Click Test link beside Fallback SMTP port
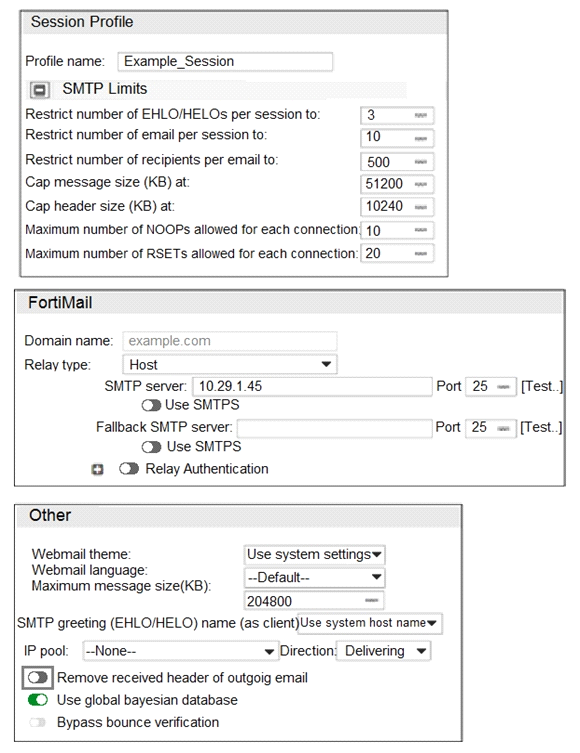 coord(541,427)
